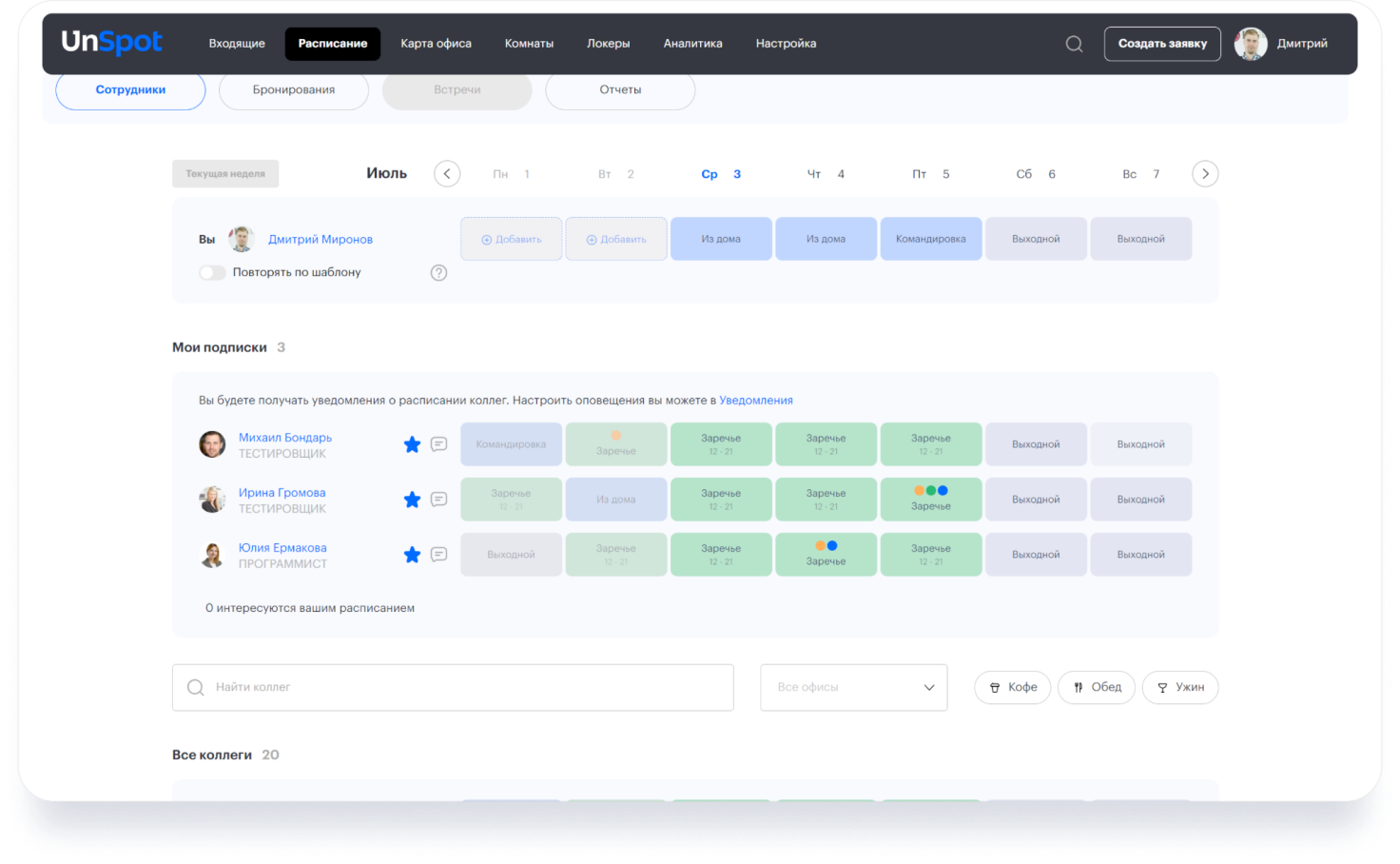Viewport: 1400px width, 864px height.
Task: Click Ирина Громова avatar photo
Action: click(212, 500)
